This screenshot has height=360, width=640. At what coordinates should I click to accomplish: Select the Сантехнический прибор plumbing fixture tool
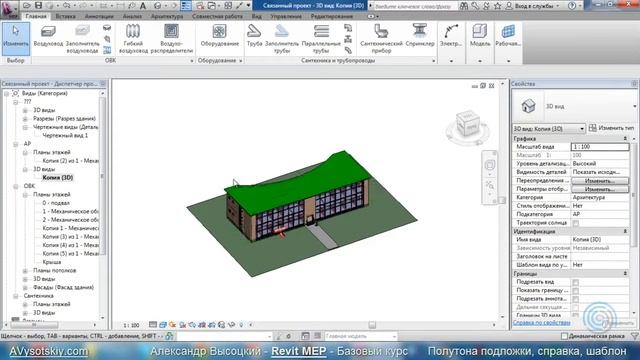381,39
